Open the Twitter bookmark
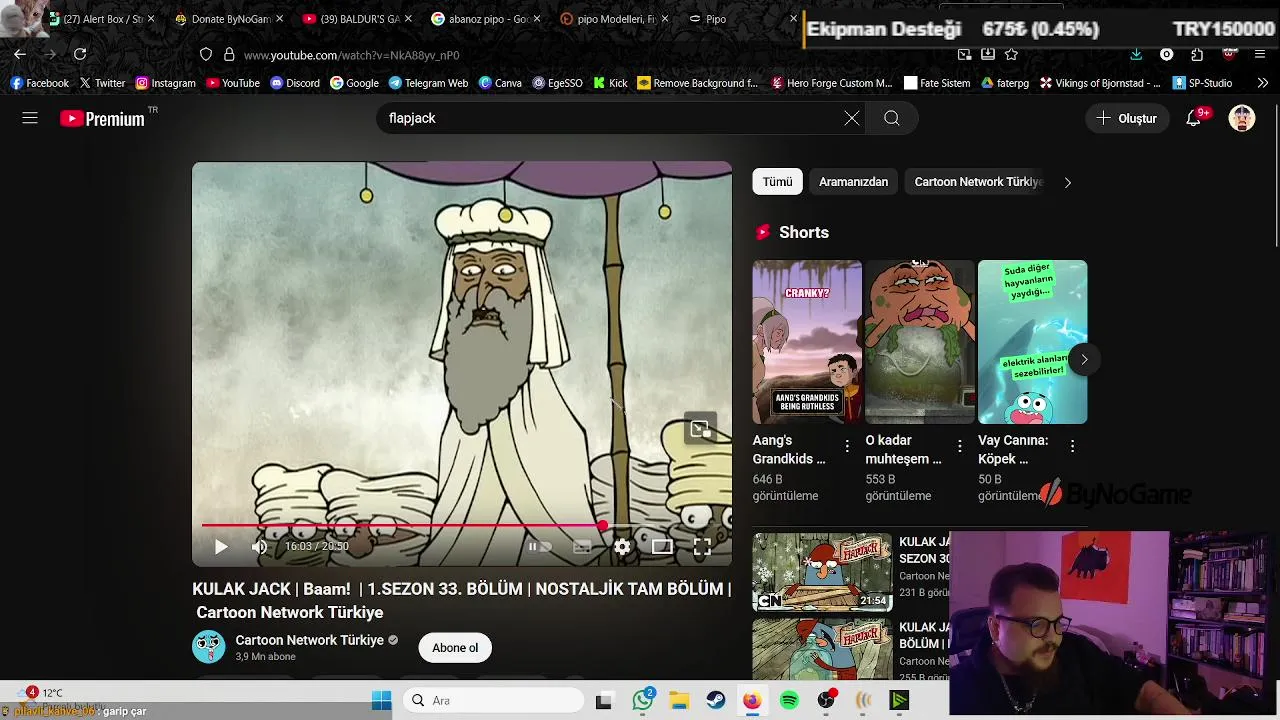Screen dimensions: 1280x720 (102, 83)
